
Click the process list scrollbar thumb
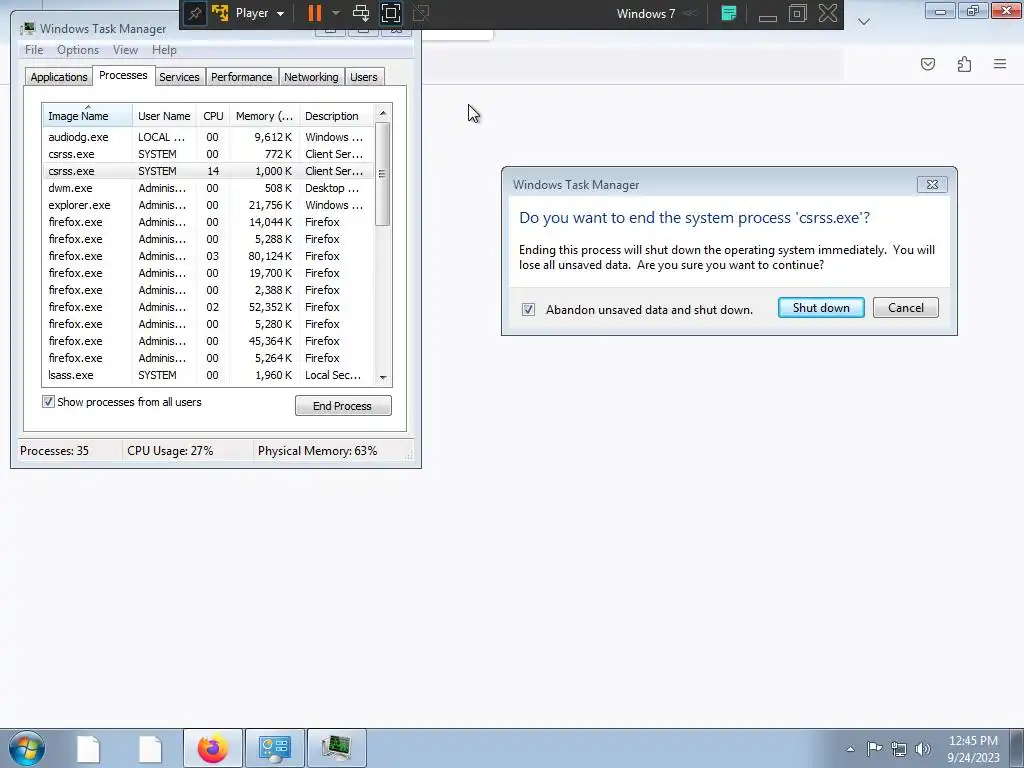[383, 174]
